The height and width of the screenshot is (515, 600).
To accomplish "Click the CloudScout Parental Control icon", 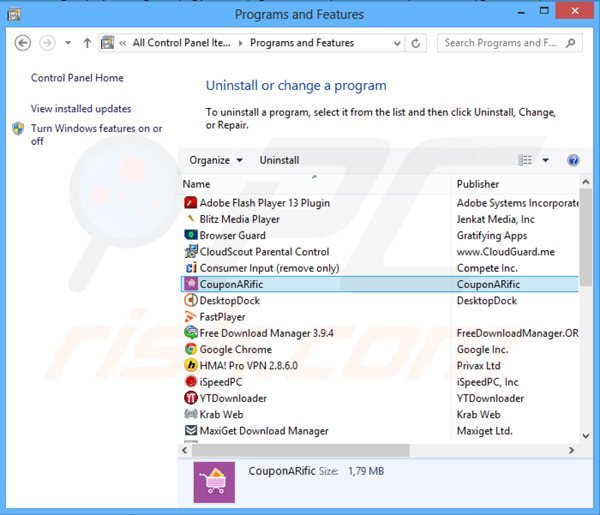I will click(x=191, y=251).
